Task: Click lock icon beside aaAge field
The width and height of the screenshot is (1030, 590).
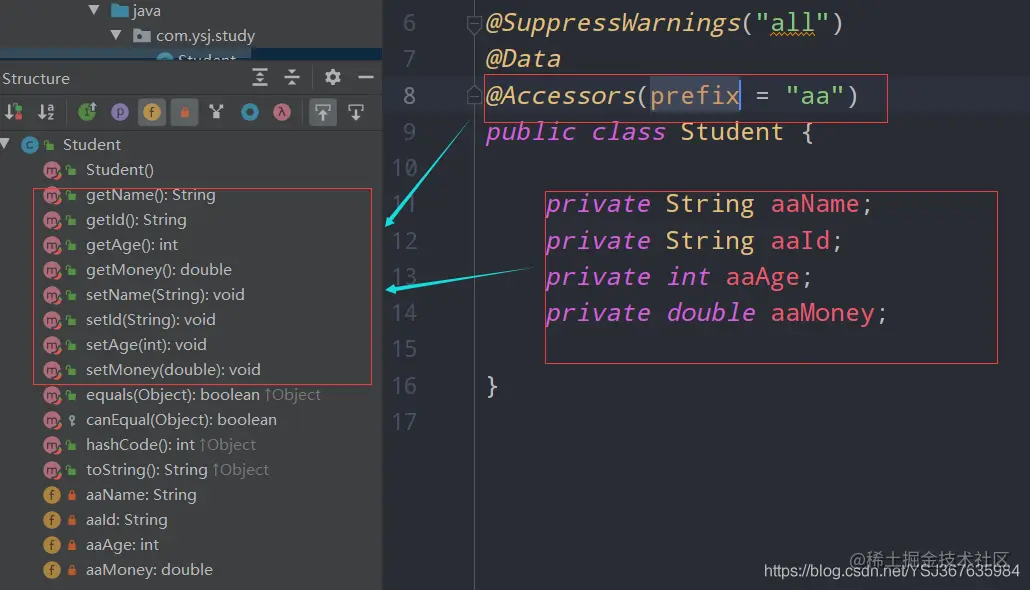Action: click(72, 545)
